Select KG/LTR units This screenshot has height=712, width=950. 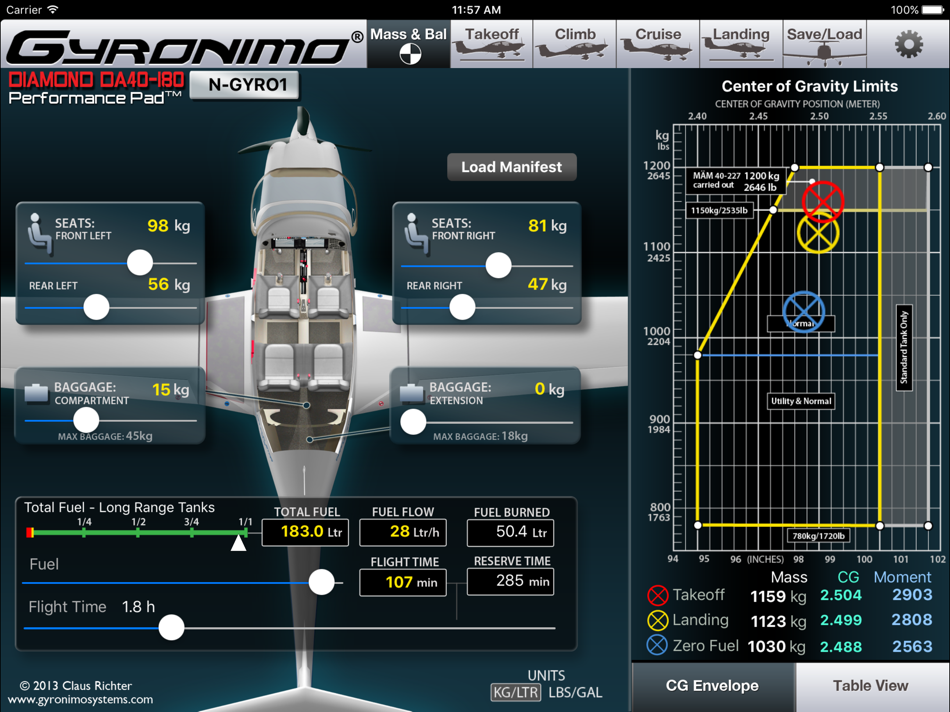click(516, 692)
